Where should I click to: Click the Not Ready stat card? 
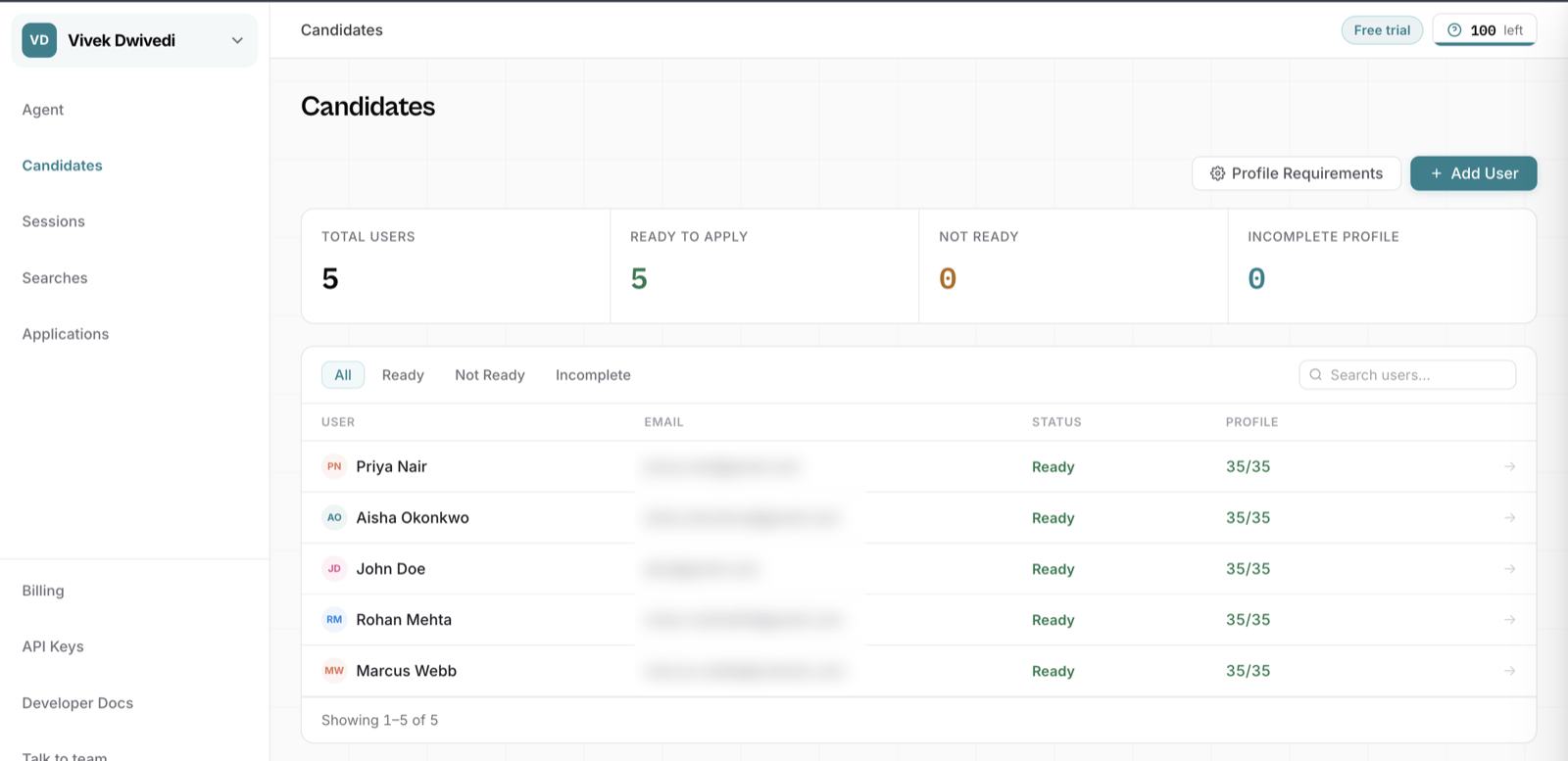pos(1073,265)
